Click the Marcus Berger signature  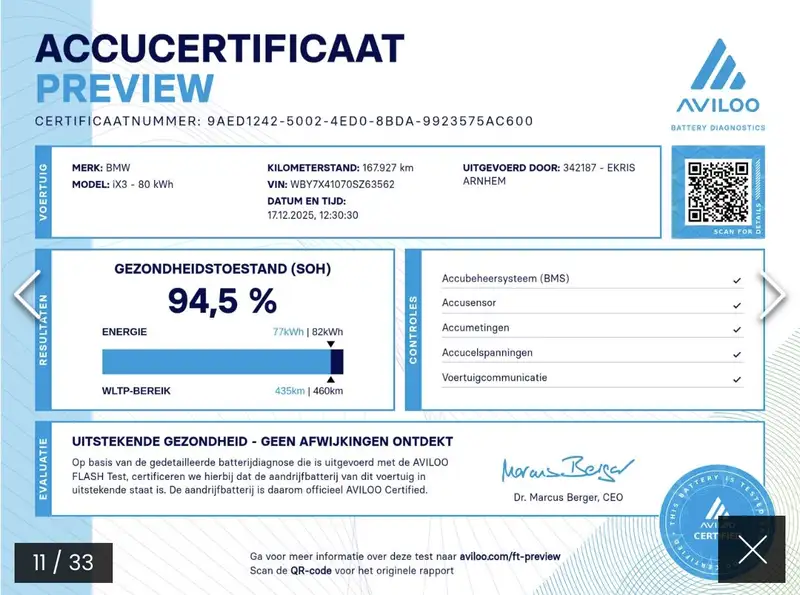(568, 467)
